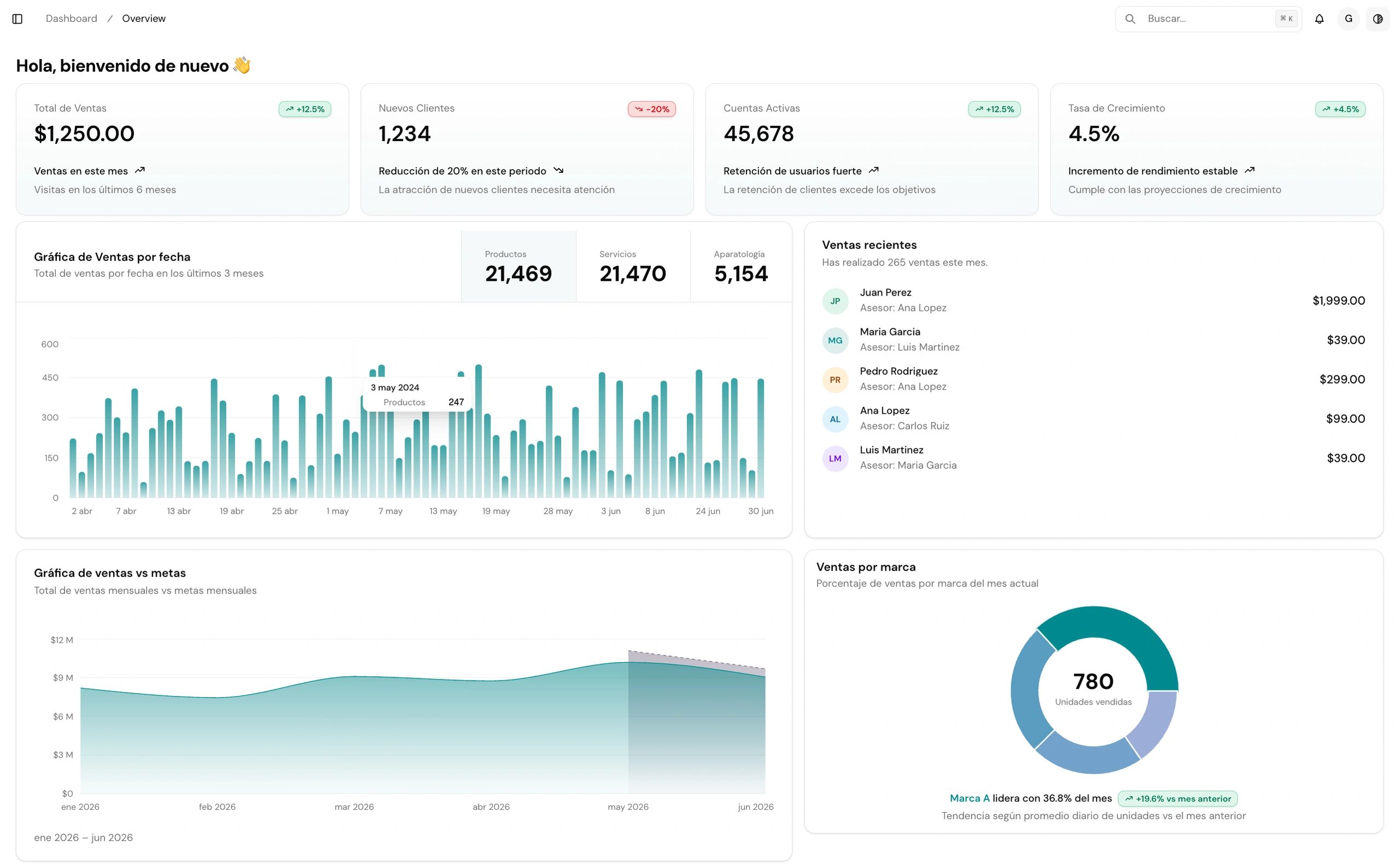Toggle the dark/light theme icon
The image size is (1400, 864).
(1377, 19)
